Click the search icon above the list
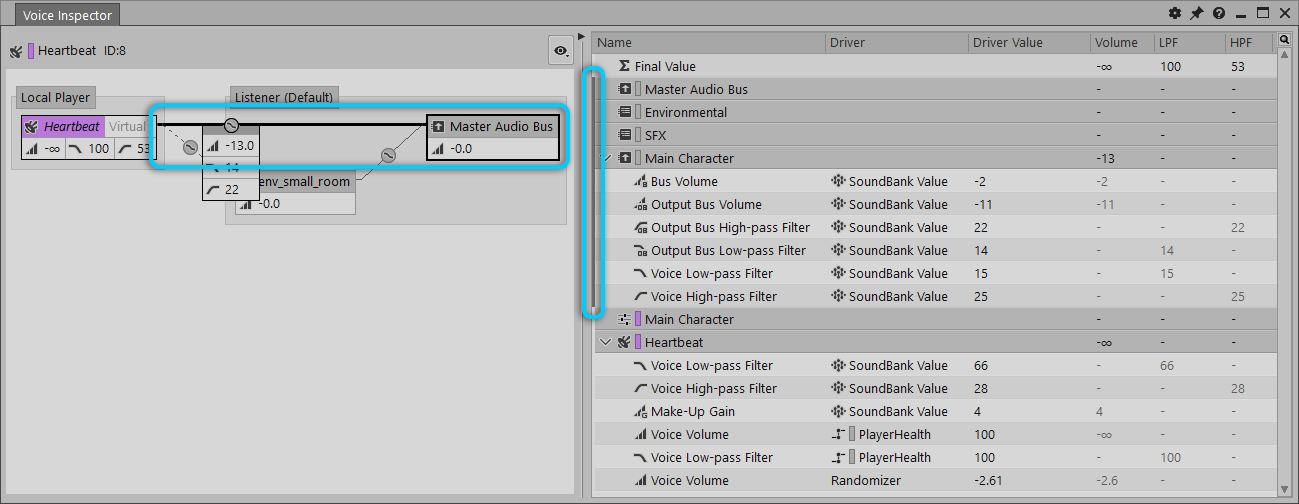 click(1284, 41)
